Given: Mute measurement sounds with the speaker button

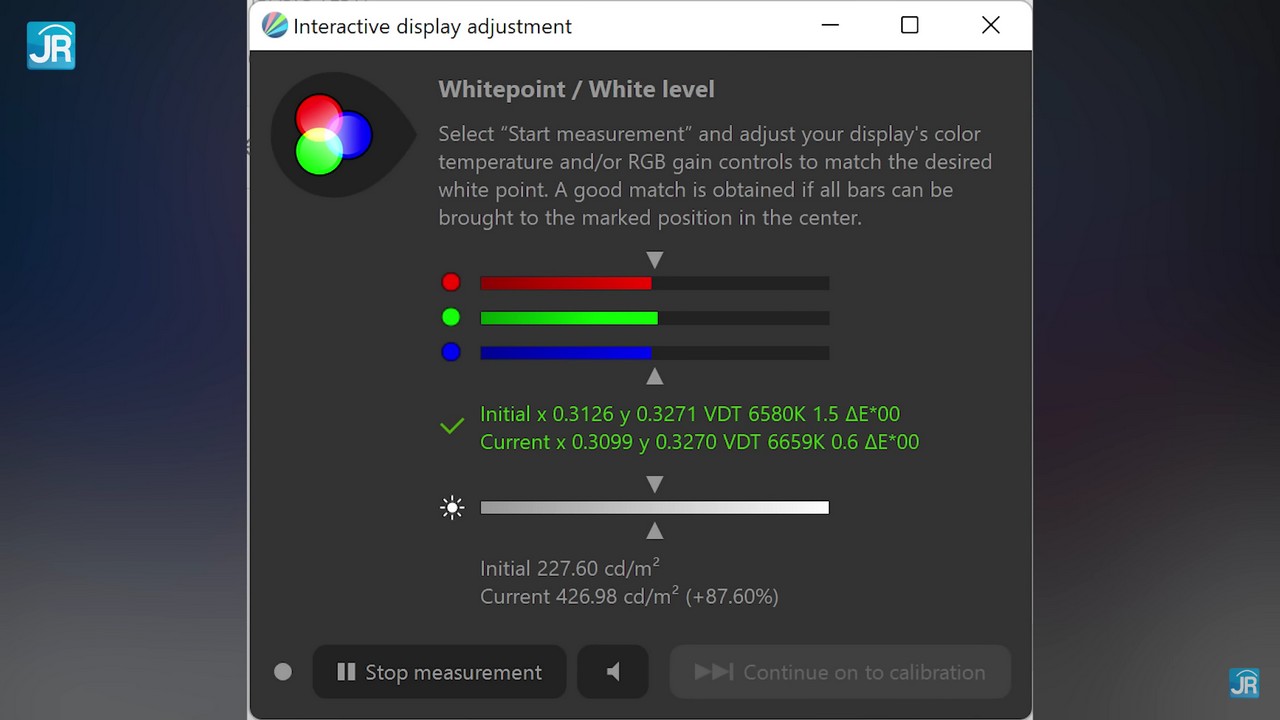Looking at the screenshot, I should click(x=613, y=672).
